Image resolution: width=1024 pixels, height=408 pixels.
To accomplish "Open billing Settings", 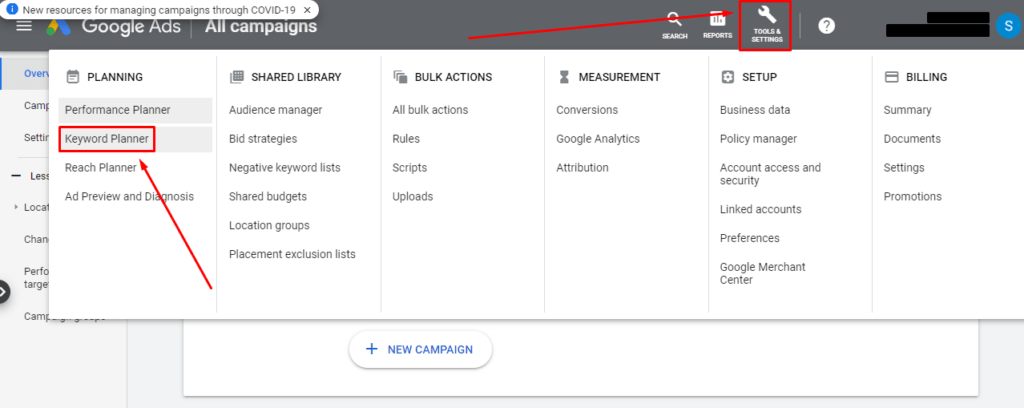I will tap(904, 168).
